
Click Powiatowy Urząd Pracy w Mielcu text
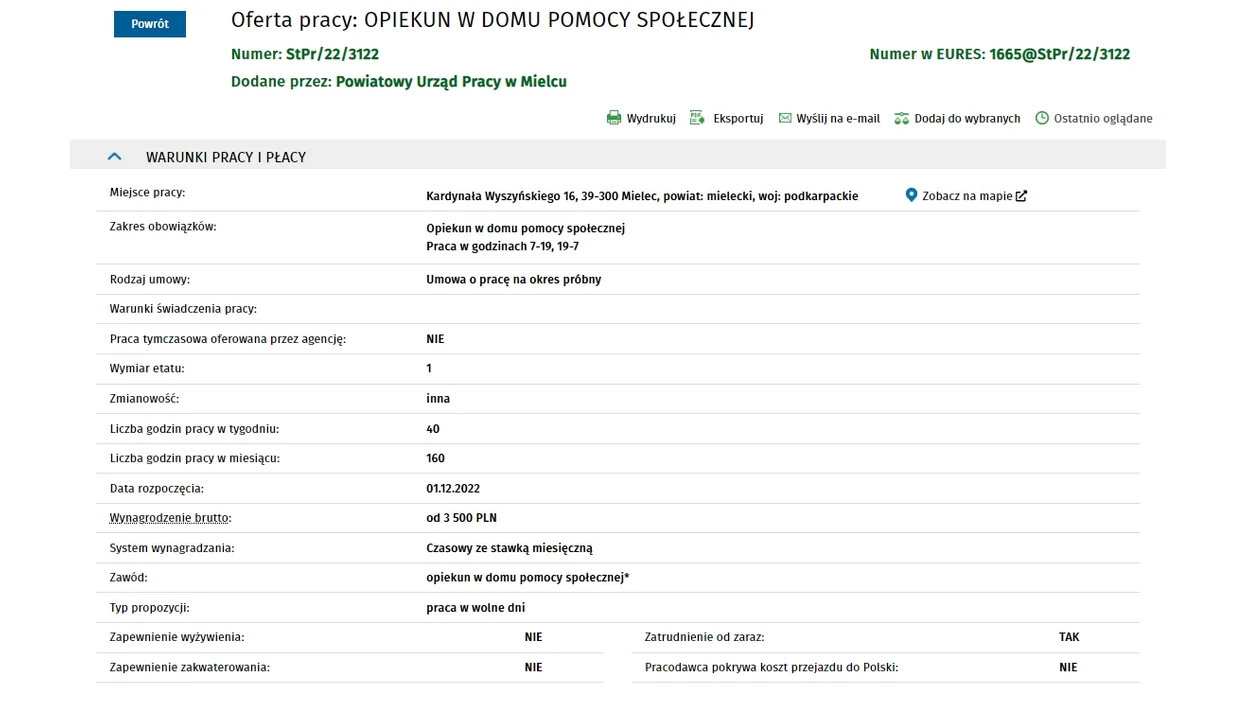(x=451, y=82)
